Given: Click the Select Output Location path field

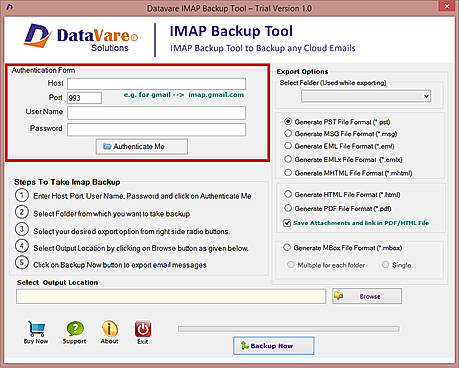Looking at the screenshot, I should (x=171, y=296).
